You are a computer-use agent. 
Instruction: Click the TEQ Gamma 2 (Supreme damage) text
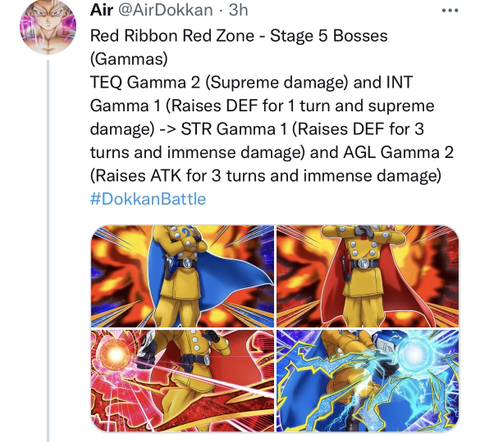point(219,82)
